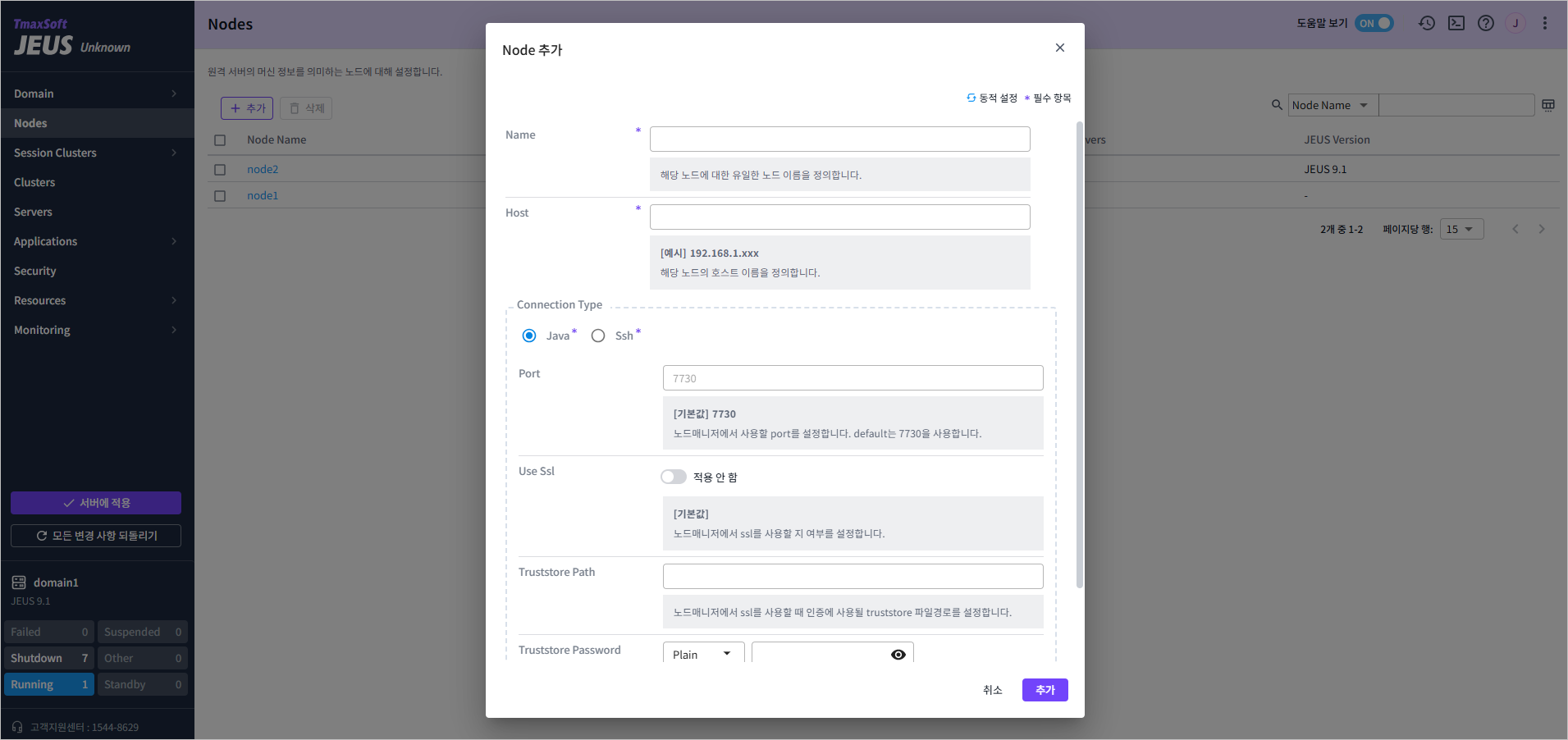Click the 취소 cancel button
The height and width of the screenshot is (740, 1568).
(993, 690)
